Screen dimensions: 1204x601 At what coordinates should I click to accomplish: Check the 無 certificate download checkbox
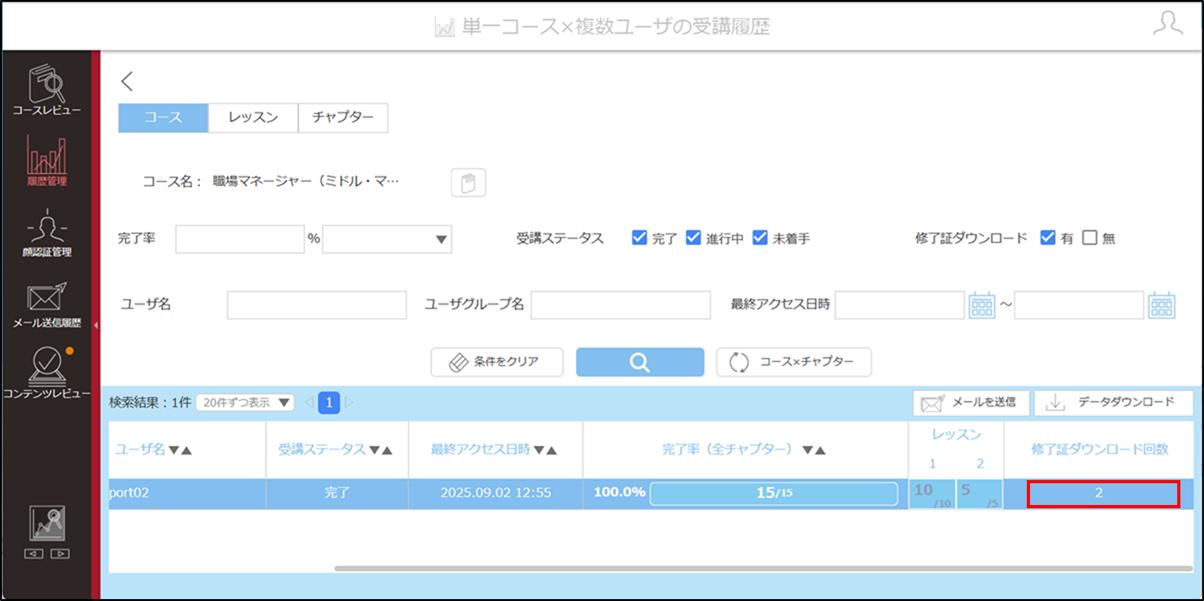click(1090, 238)
